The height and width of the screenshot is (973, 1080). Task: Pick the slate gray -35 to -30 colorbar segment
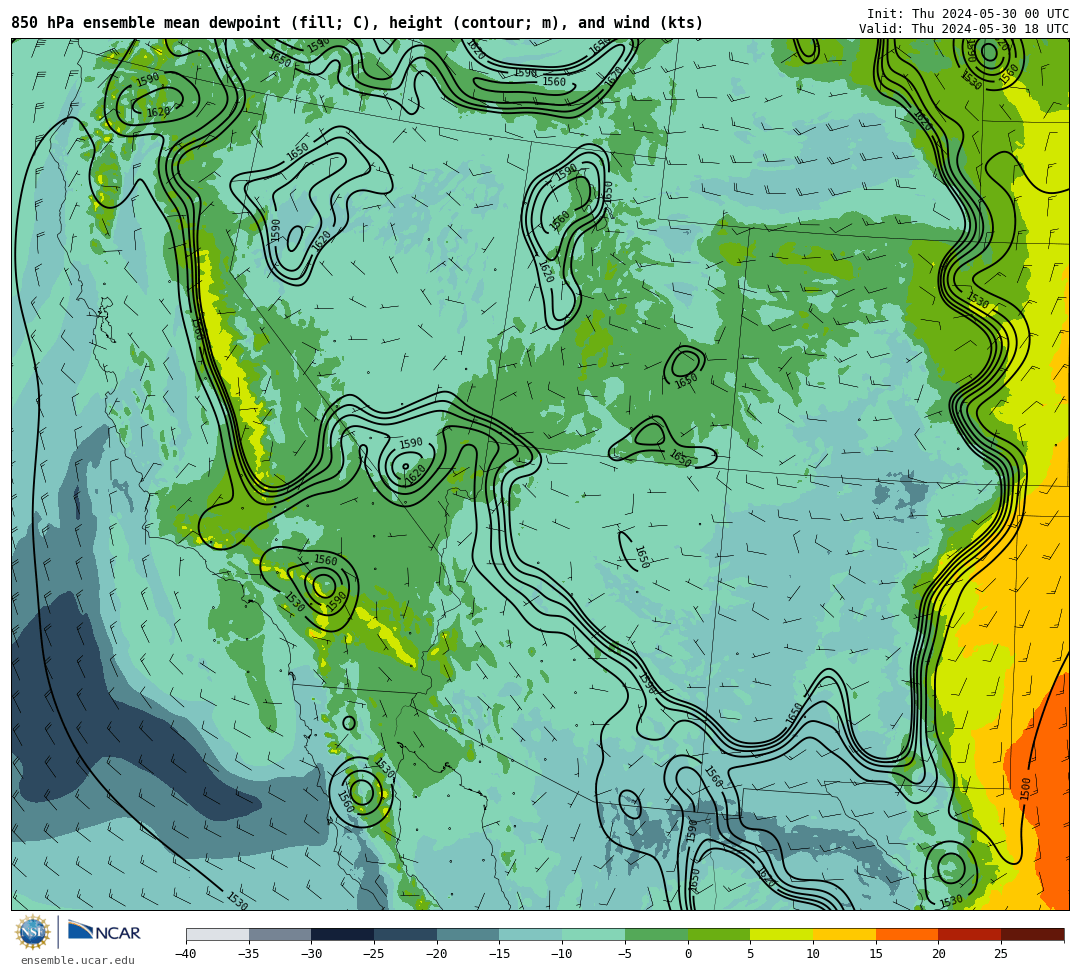click(x=280, y=934)
